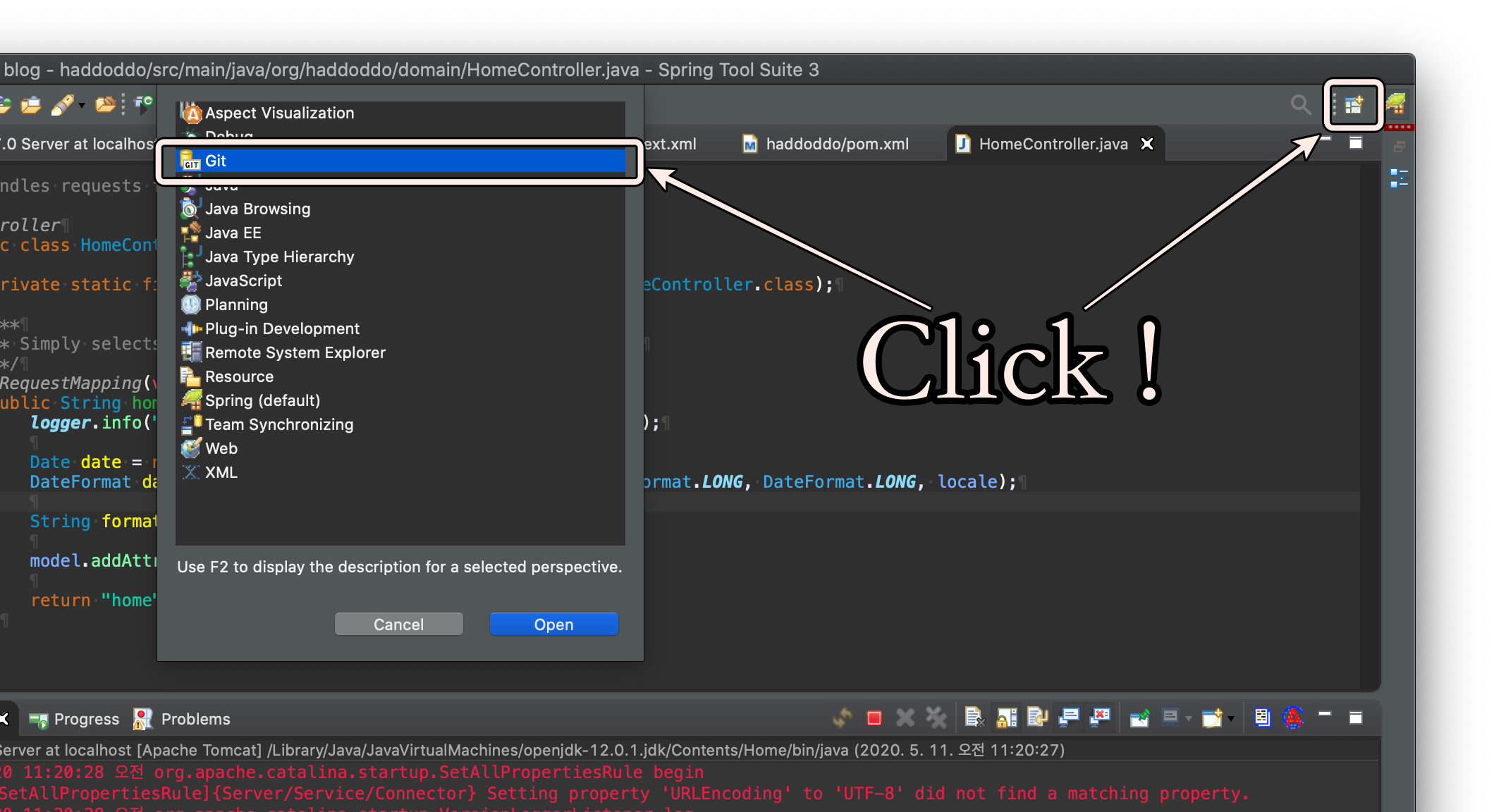The width and height of the screenshot is (1494, 812).
Task: Toggle the Scroll Lock console button
Action: (1006, 718)
